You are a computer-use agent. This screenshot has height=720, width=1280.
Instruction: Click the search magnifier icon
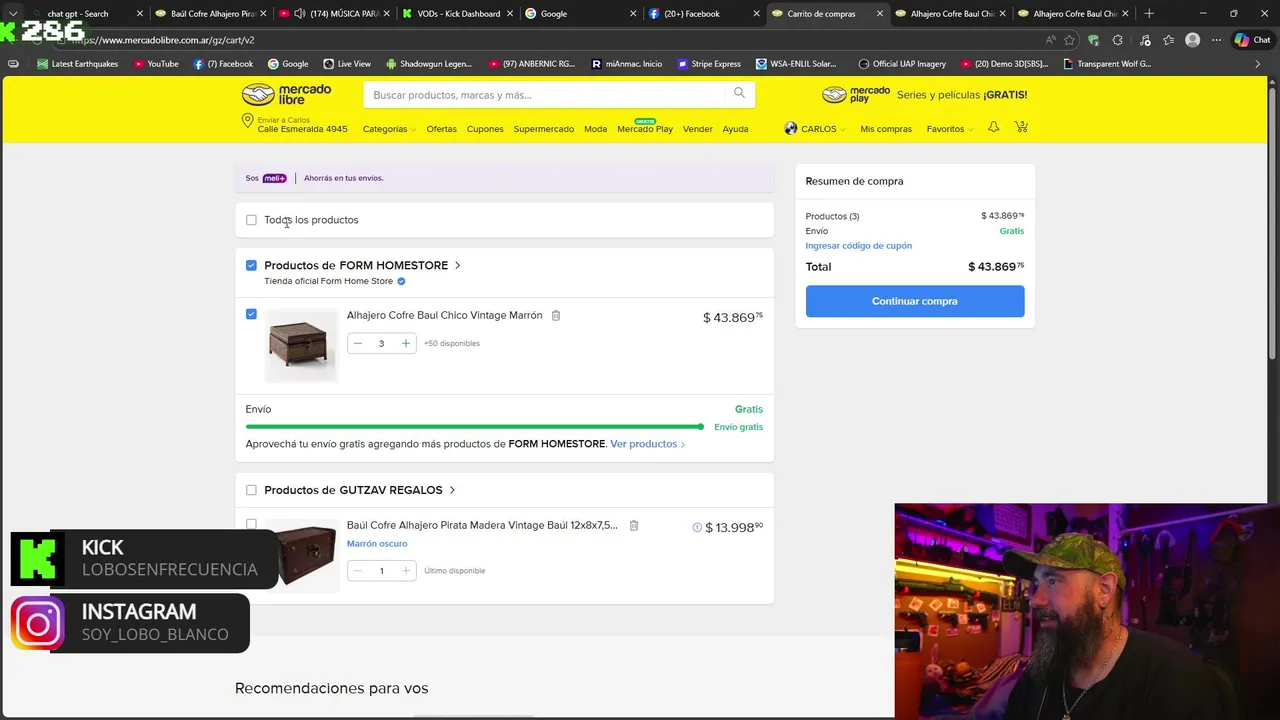click(739, 93)
